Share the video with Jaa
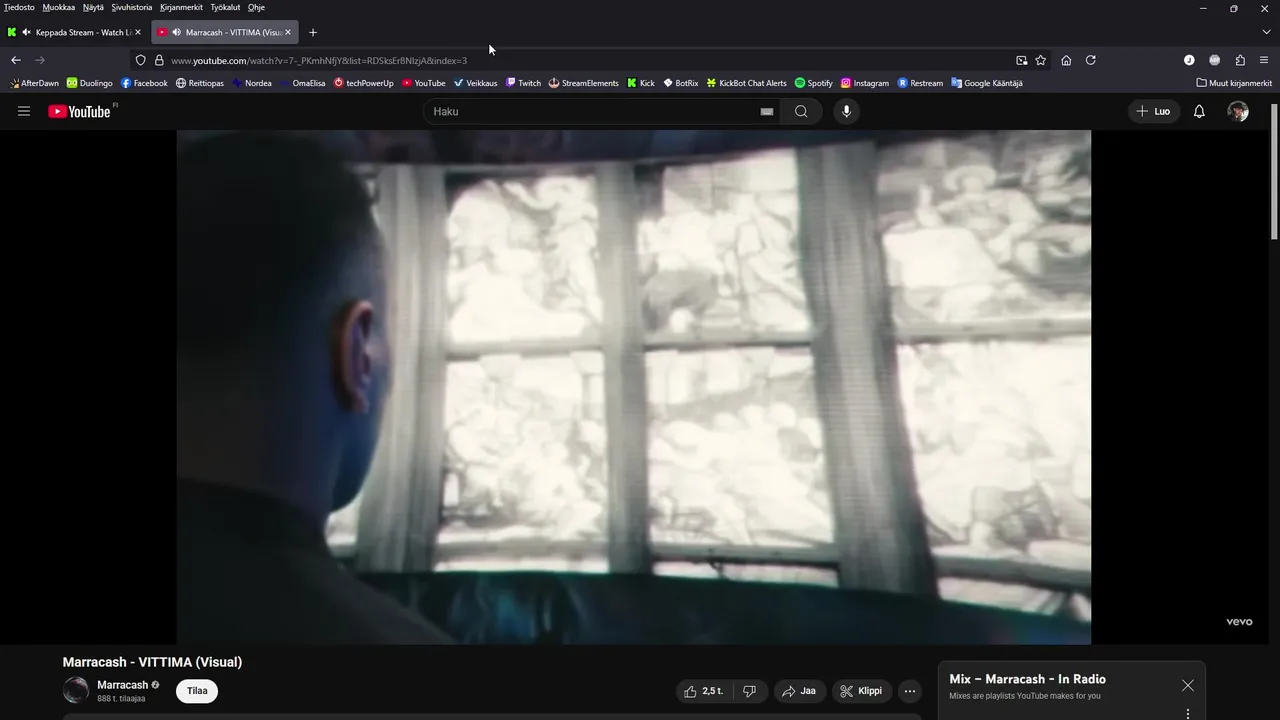The image size is (1280, 720). [x=799, y=691]
